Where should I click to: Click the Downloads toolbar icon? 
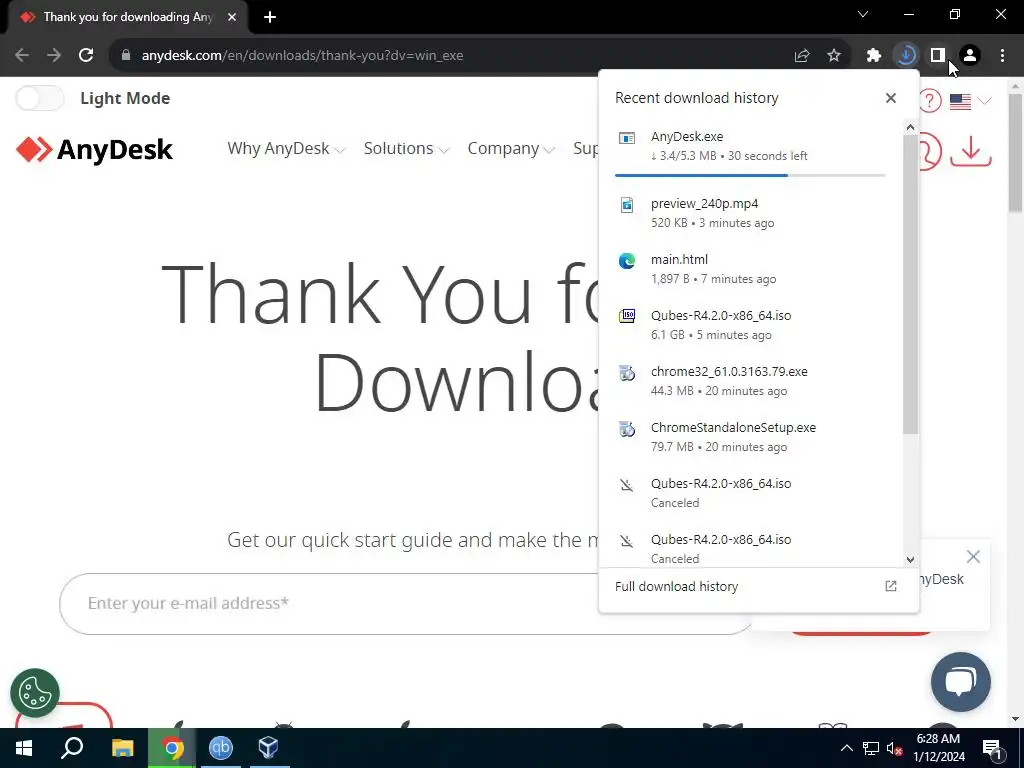tap(906, 56)
